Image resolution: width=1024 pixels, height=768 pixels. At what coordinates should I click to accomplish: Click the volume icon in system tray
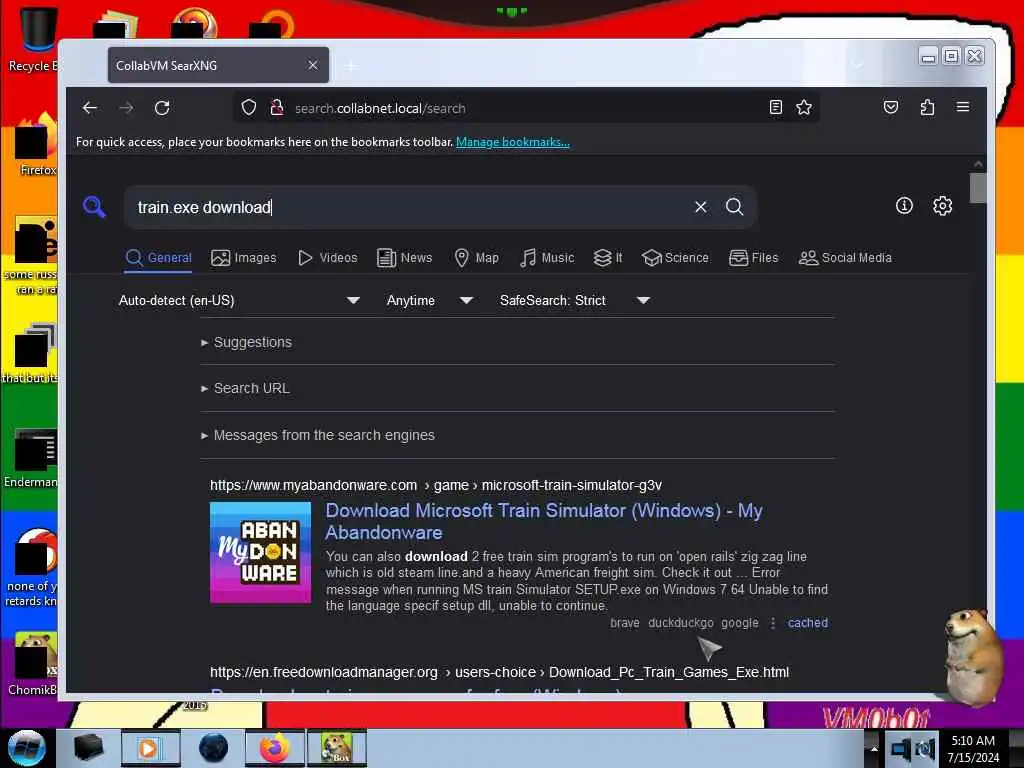click(925, 748)
